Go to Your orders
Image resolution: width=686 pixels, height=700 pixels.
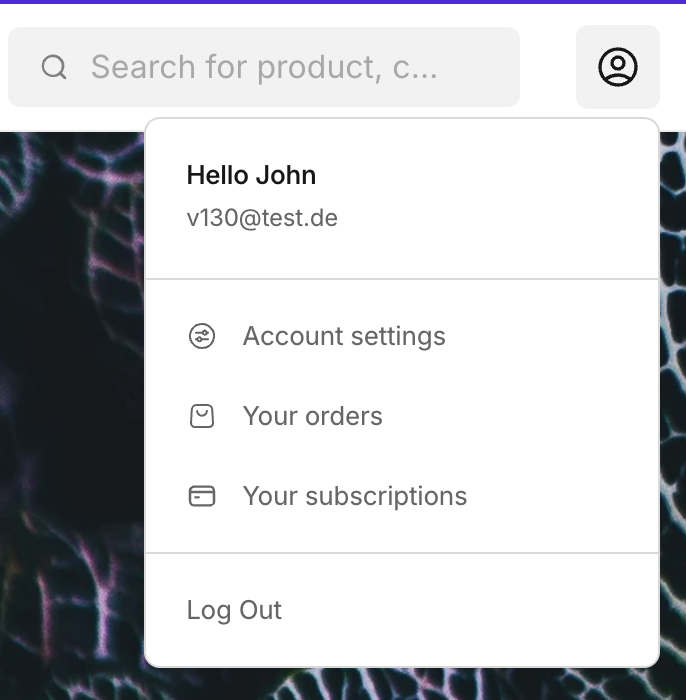click(x=312, y=416)
